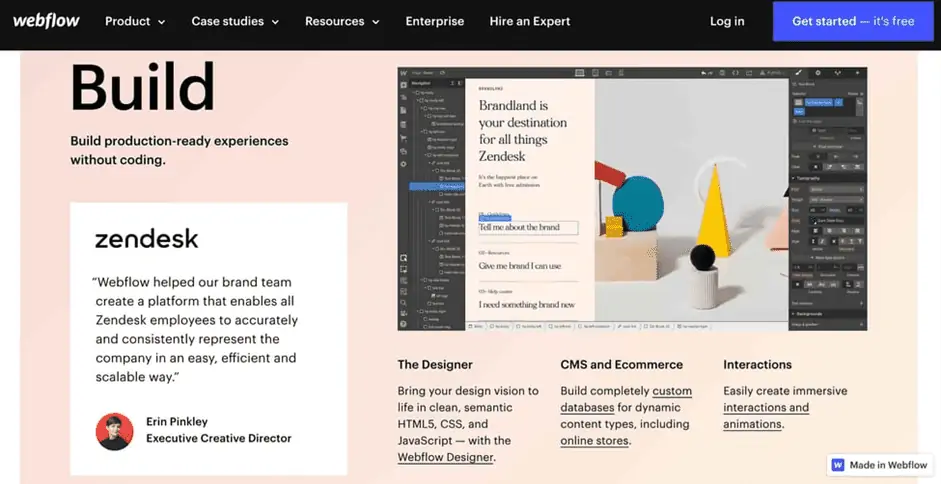941x484 pixels.
Task: Select "Tell me about the brand" box
Action: [x=527, y=227]
